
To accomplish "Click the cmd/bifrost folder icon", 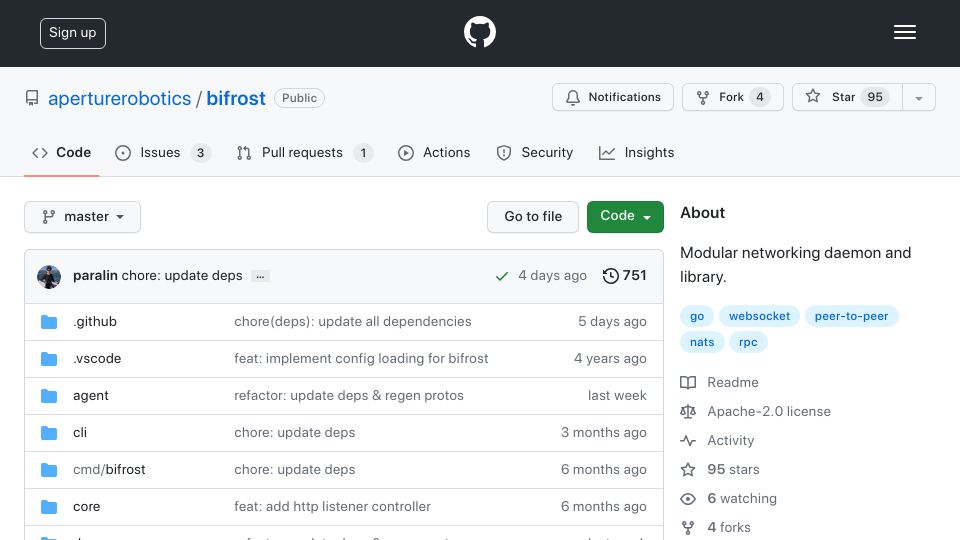I will click(49, 470).
